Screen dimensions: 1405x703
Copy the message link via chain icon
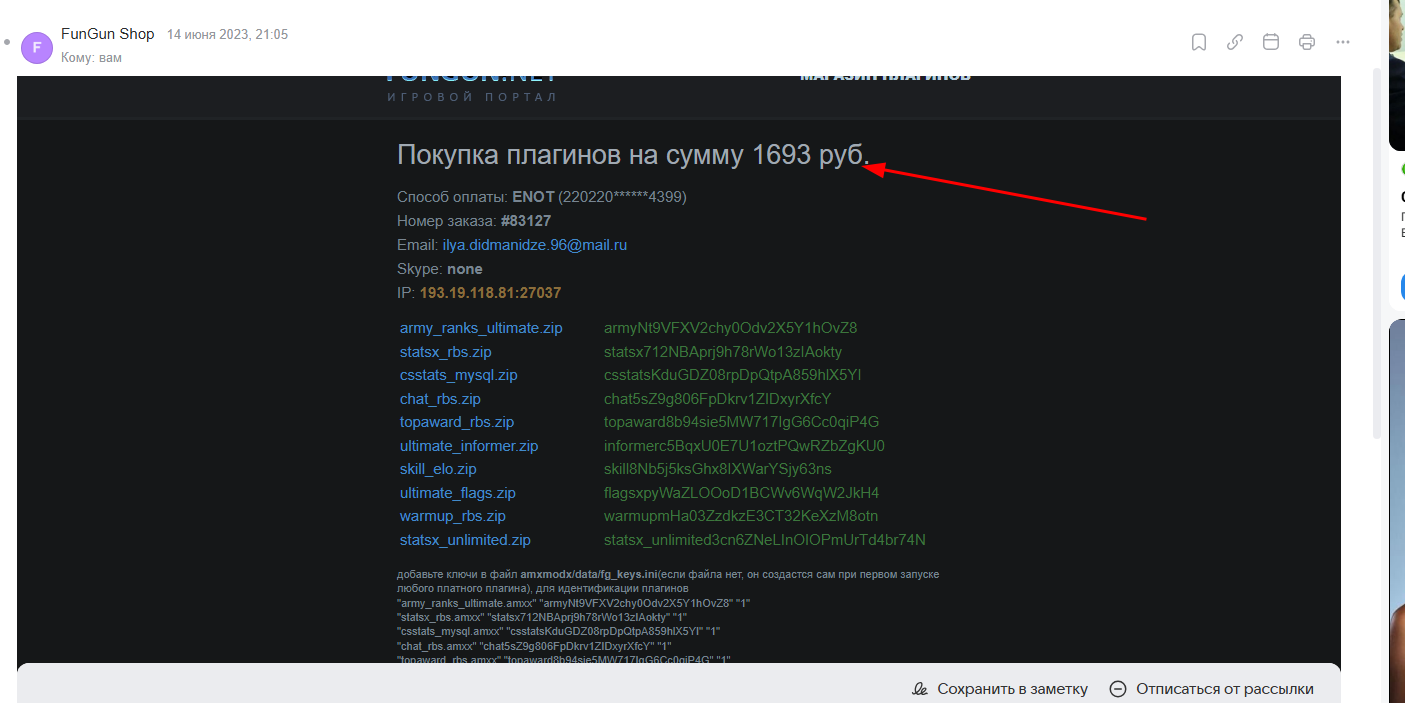[1235, 42]
